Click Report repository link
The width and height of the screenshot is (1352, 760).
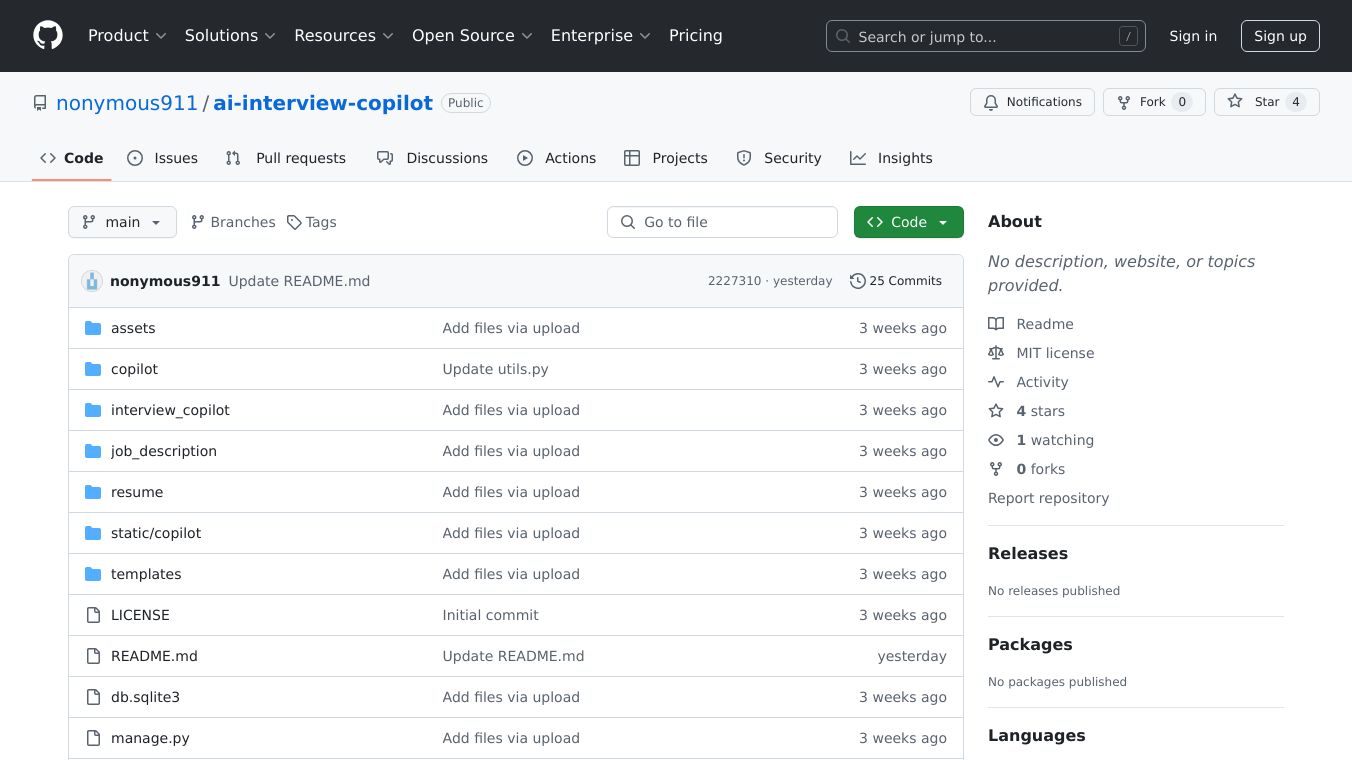pos(1048,498)
